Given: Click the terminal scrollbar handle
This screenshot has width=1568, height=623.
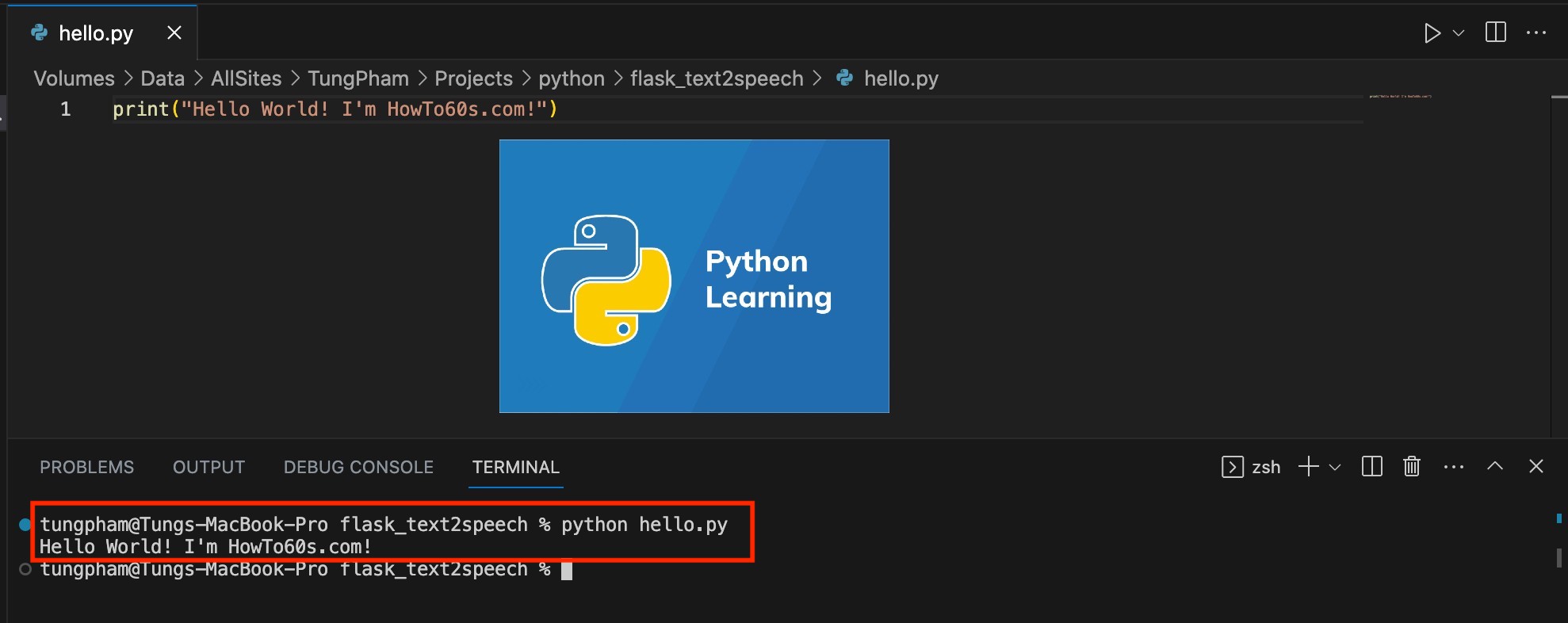Looking at the screenshot, I should click(x=1558, y=558).
